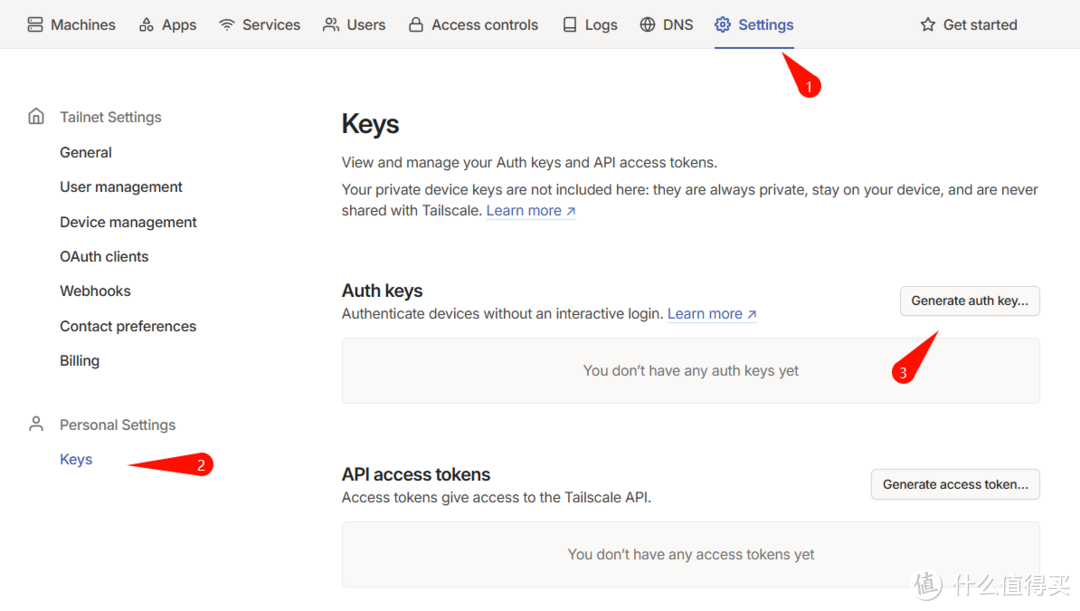Select Keys under Personal Settings
Image resolution: width=1080 pixels, height=611 pixels.
[x=76, y=459]
